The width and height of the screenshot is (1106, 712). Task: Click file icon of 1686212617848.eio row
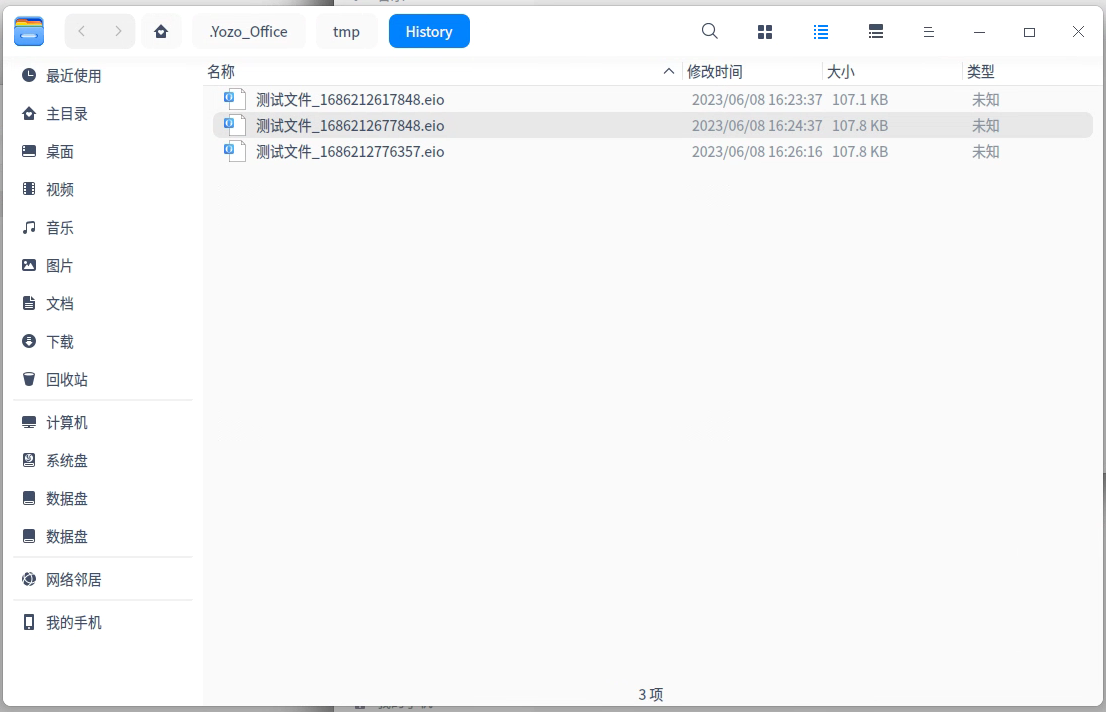coord(235,99)
